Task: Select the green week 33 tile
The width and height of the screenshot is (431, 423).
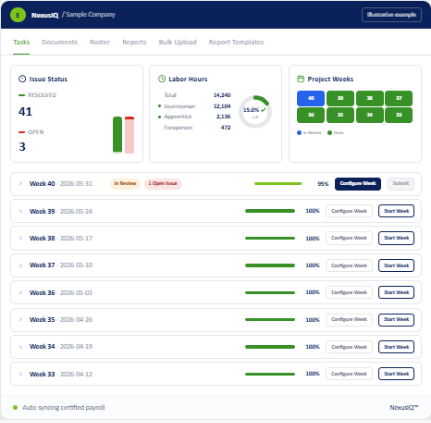Action: 399,115
